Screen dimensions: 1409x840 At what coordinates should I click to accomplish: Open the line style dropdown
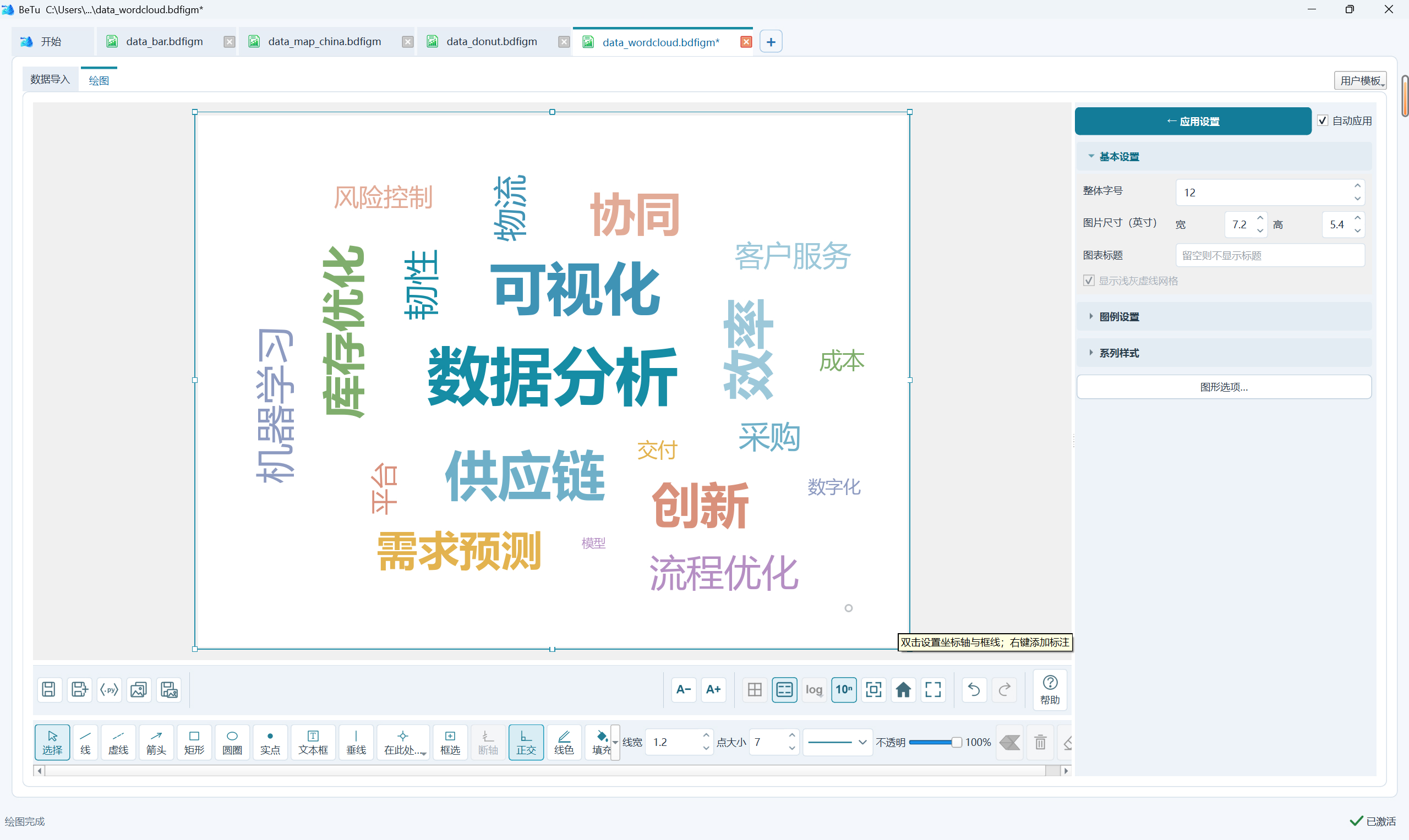tap(837, 742)
